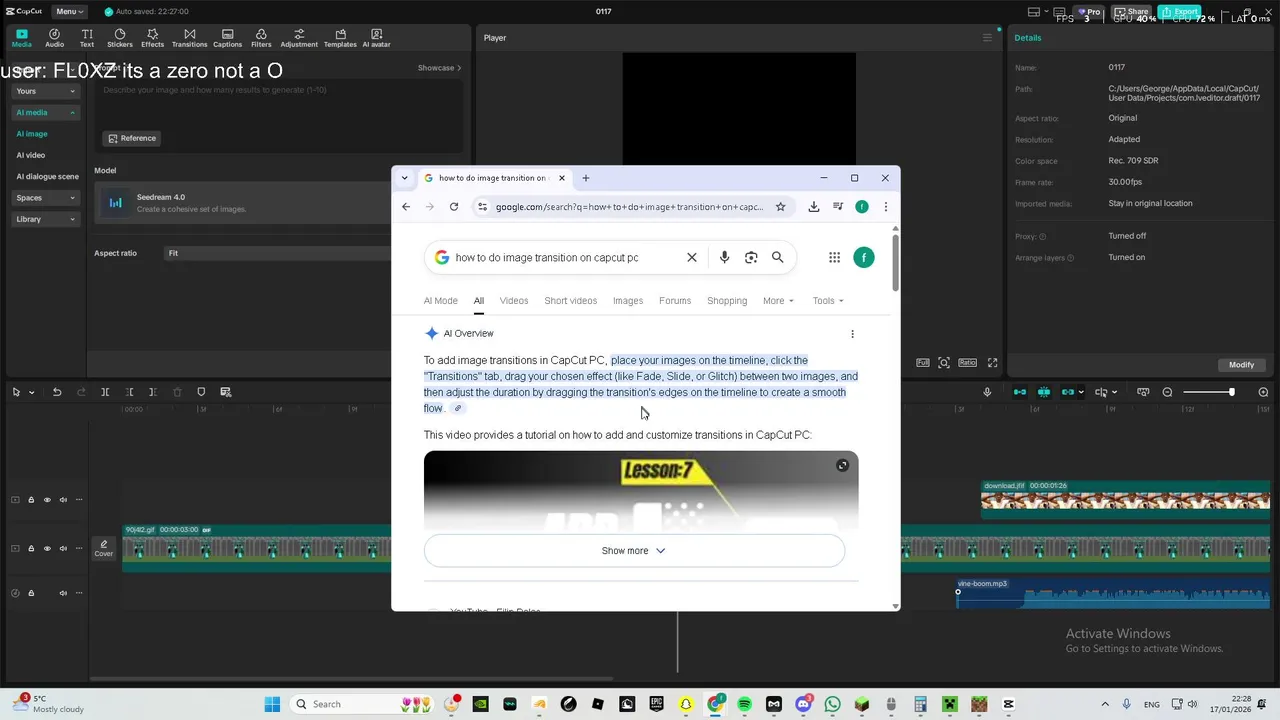Click the Ratio button in the player
The width and height of the screenshot is (1280, 720).
(x=967, y=363)
